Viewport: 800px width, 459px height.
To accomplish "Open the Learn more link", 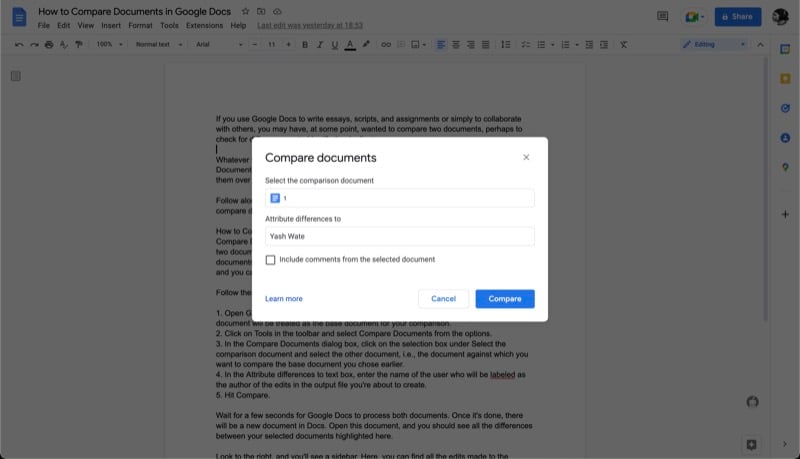I will click(284, 299).
